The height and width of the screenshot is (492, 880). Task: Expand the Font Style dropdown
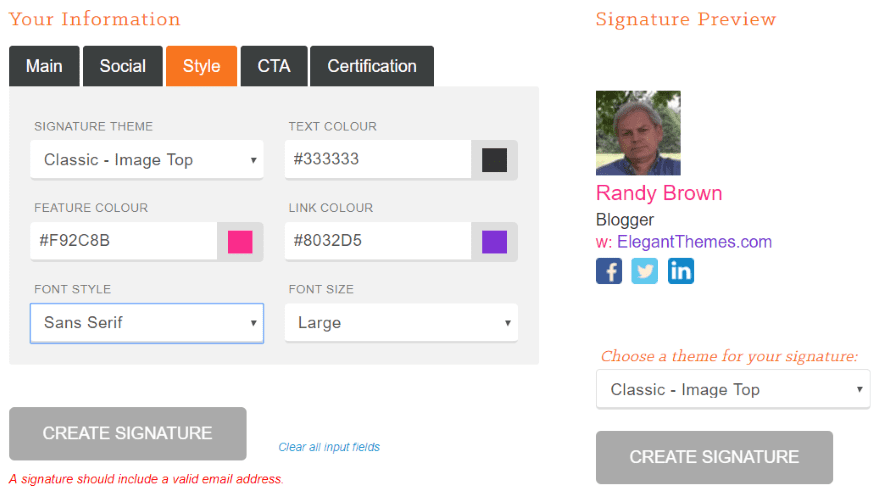(x=147, y=323)
